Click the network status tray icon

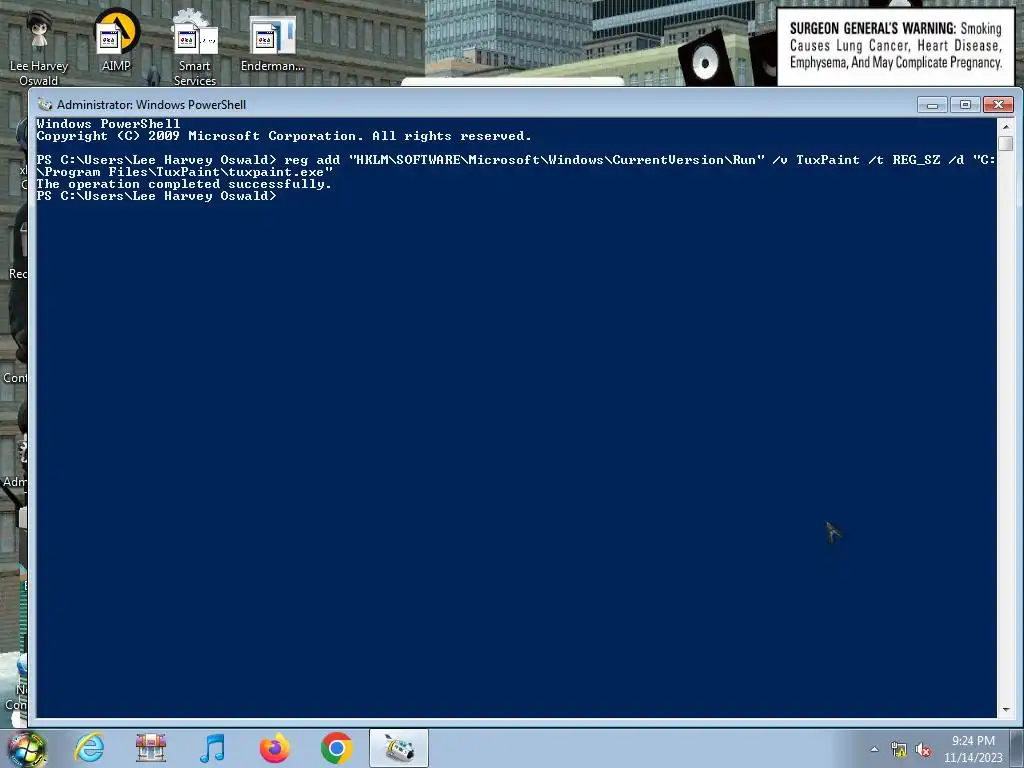coord(899,750)
